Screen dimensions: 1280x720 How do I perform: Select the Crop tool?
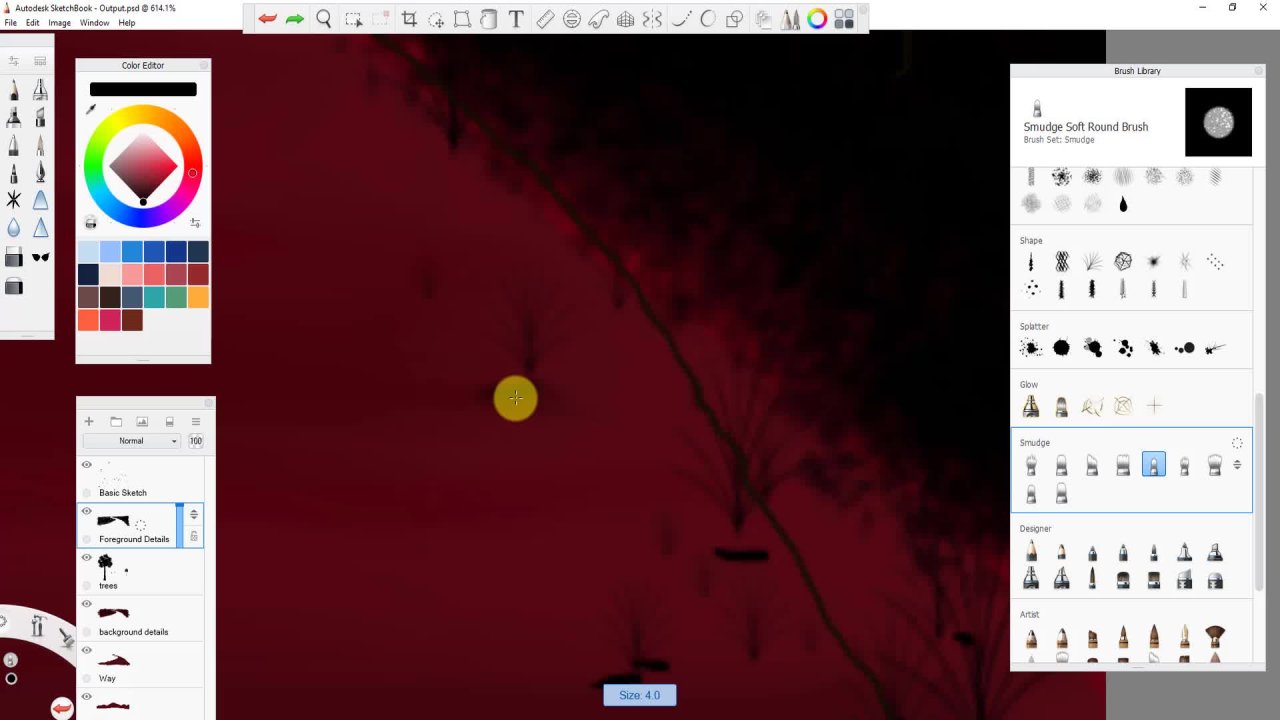[409, 19]
